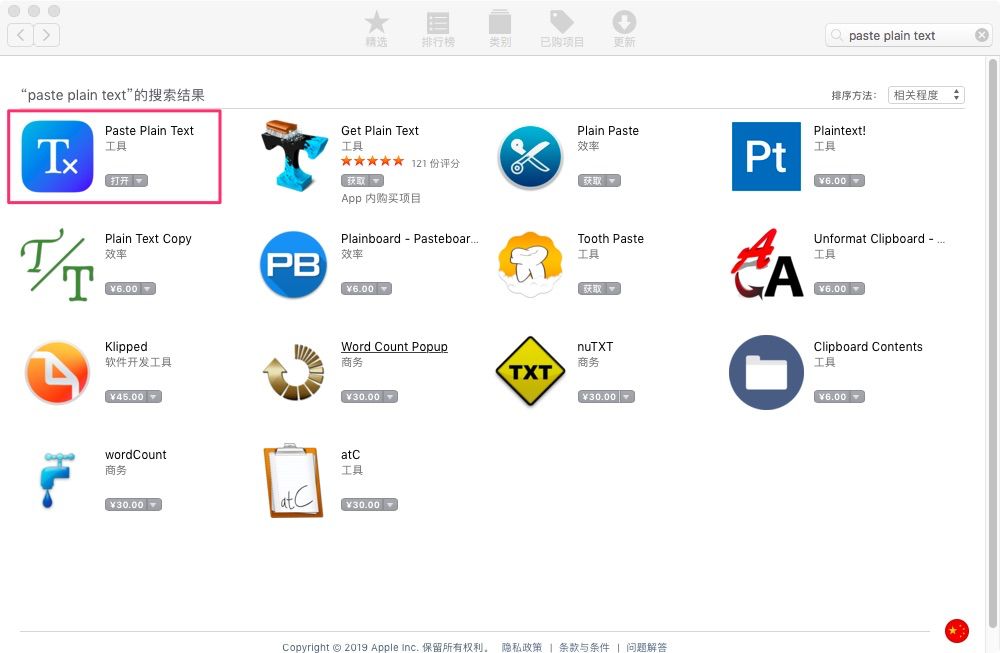Open the Terms and Conditions (条款与条件) link
The image size is (1000, 653).
tap(584, 647)
